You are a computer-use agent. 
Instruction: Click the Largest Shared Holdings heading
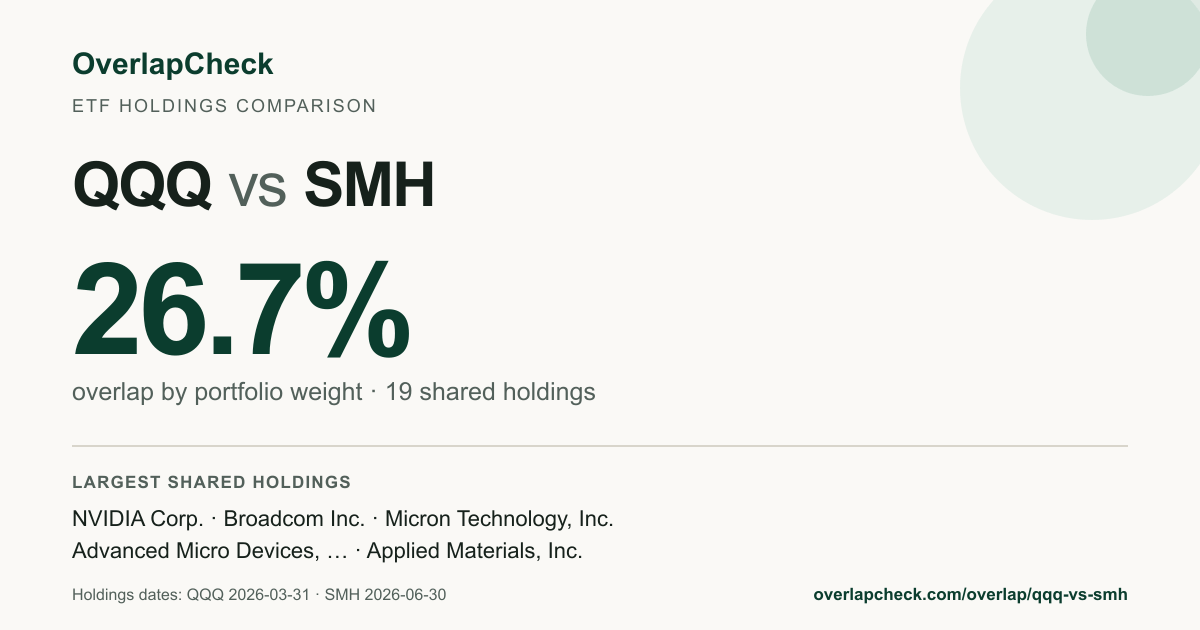(x=212, y=483)
